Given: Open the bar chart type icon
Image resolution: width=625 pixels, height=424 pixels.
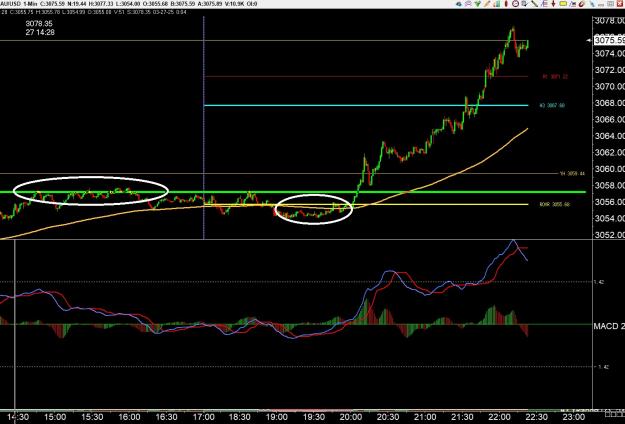Looking at the screenshot, I should click(497, 4).
